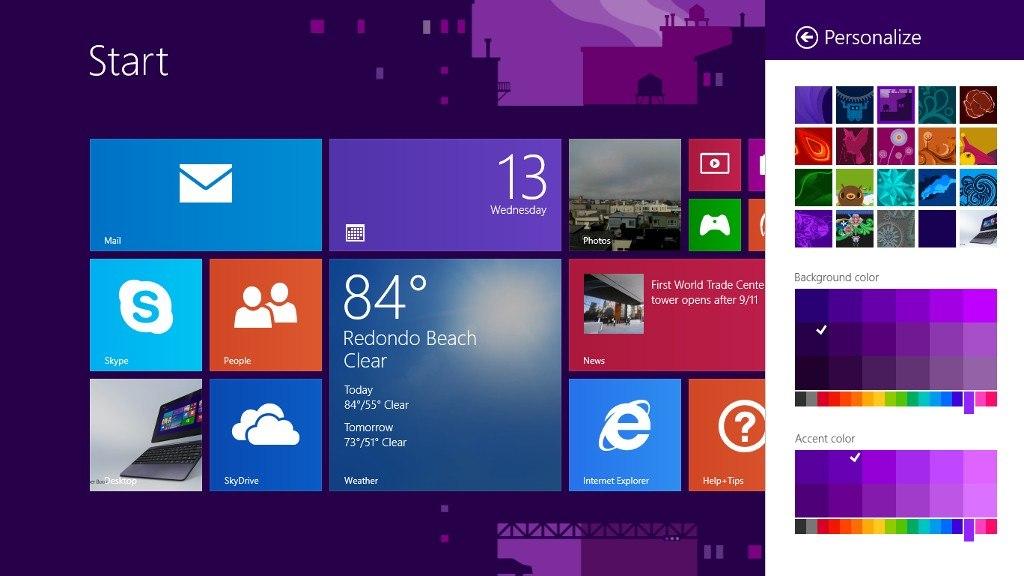1024x576 pixels.
Task: Switch to Desktop using its tile
Action: point(145,434)
